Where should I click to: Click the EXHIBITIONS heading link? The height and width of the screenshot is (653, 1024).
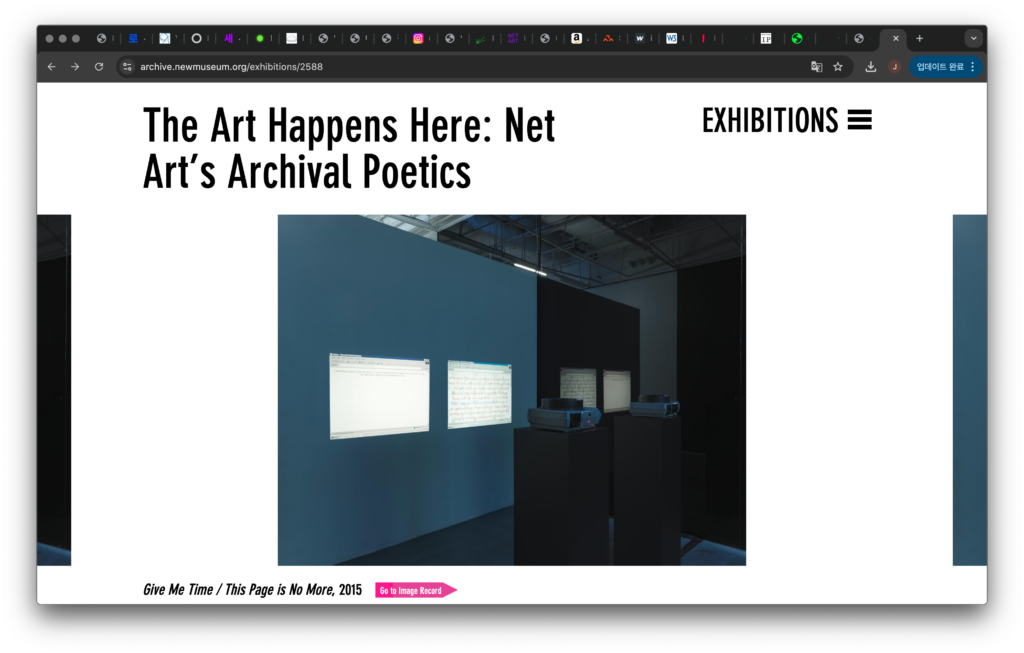769,121
